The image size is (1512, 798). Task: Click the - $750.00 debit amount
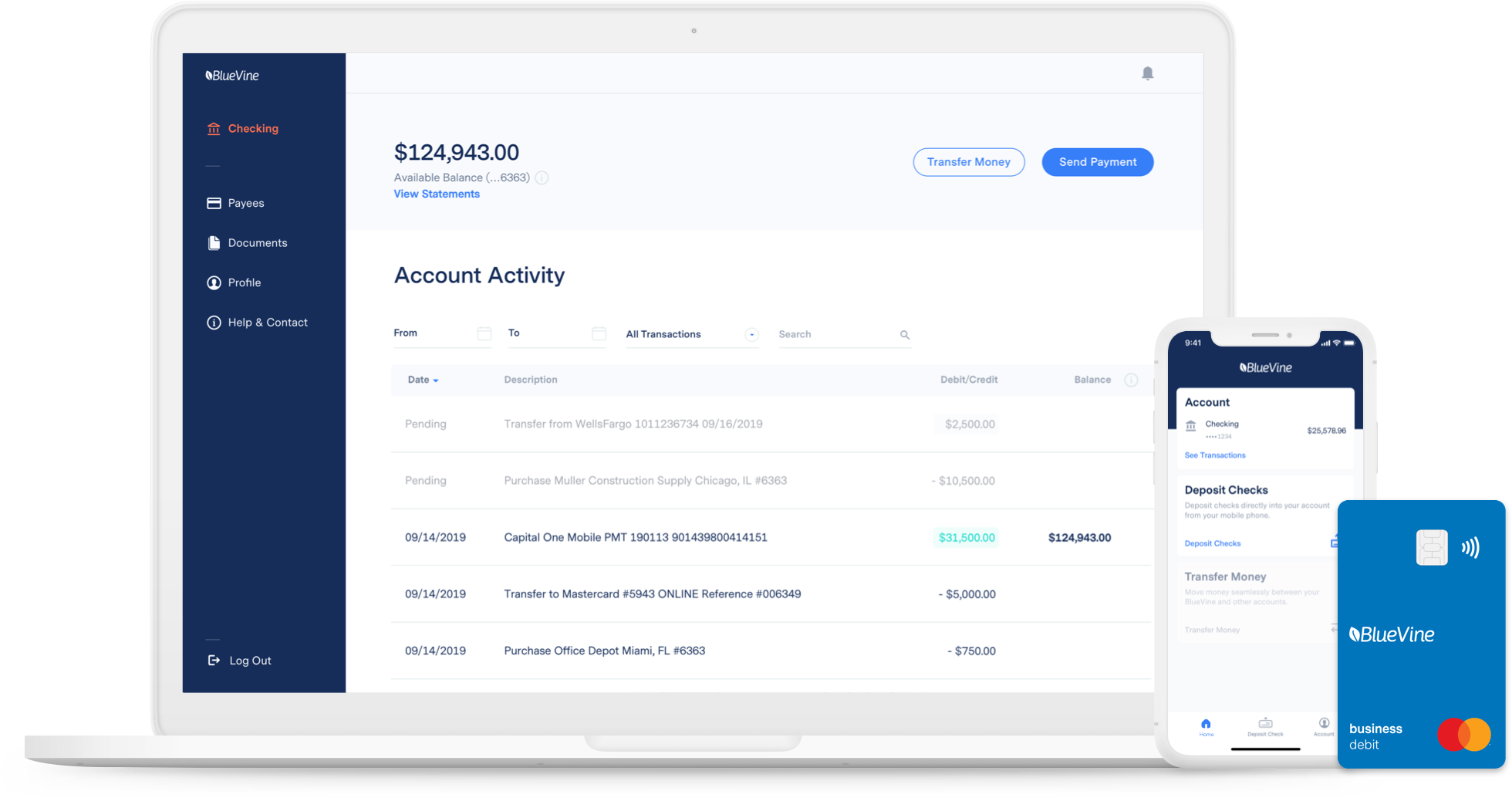coord(972,651)
